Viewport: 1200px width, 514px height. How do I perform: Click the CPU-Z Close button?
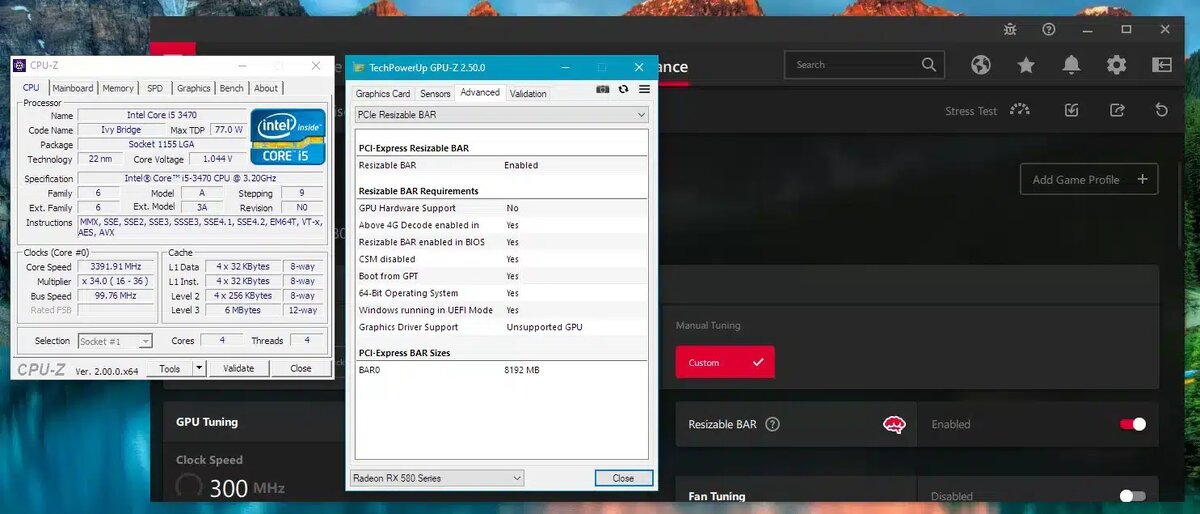pos(301,368)
